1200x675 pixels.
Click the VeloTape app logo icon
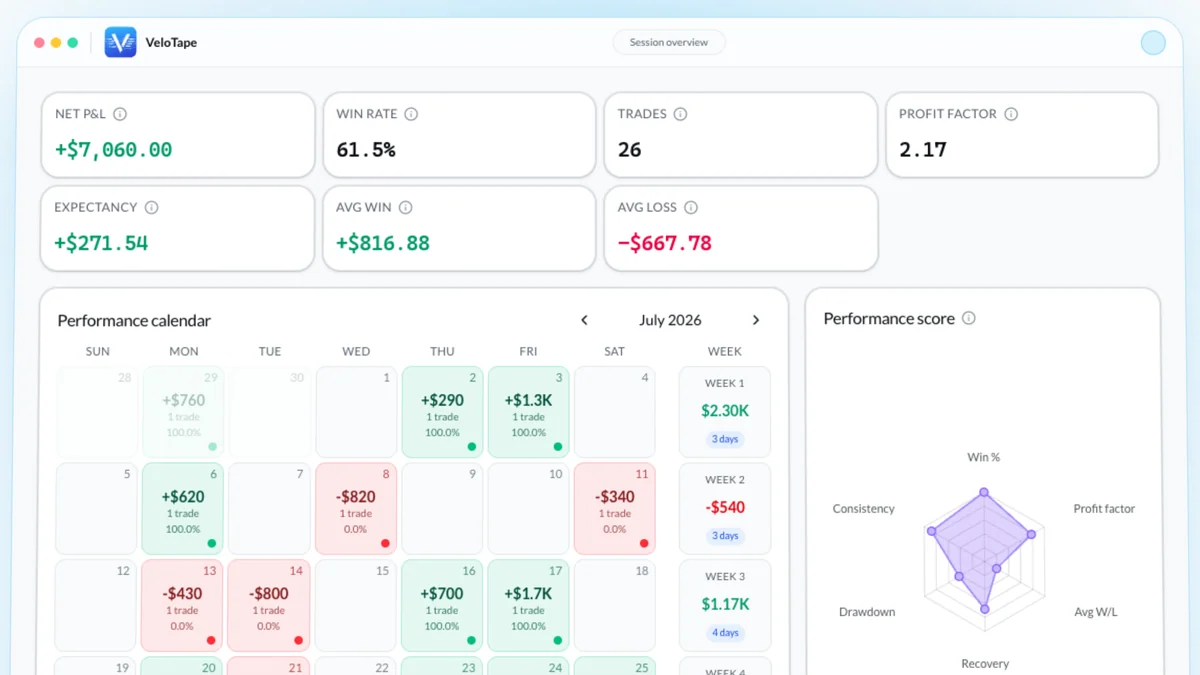120,42
